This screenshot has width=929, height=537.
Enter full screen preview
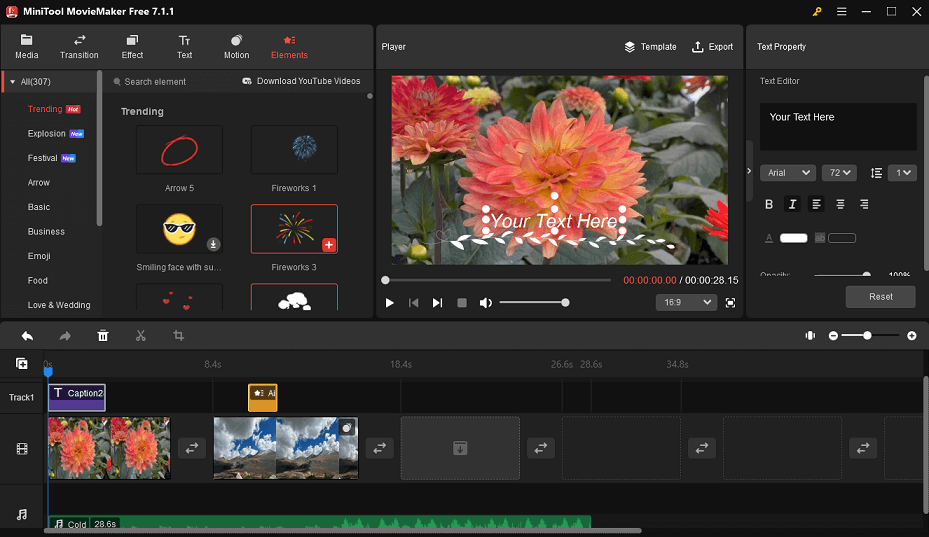[731, 303]
